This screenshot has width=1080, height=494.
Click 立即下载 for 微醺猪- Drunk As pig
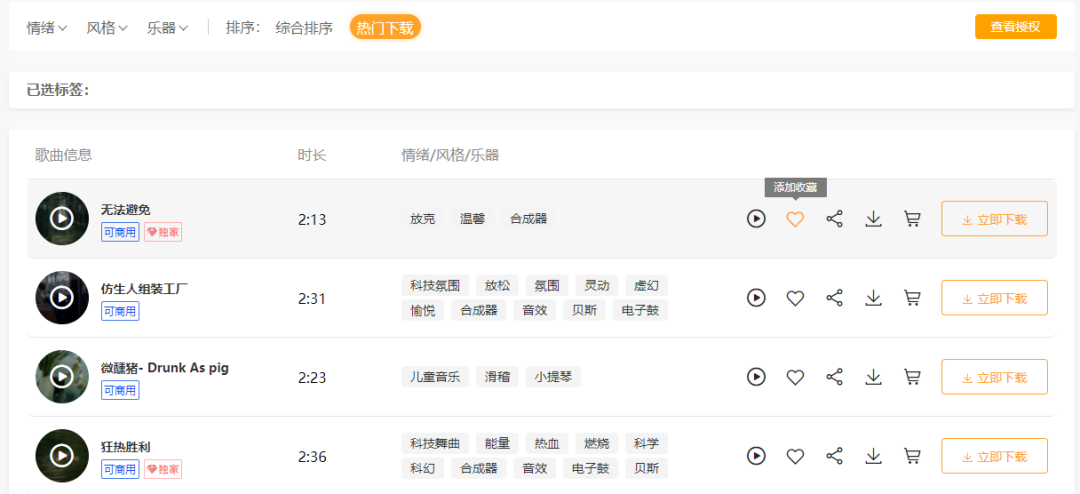click(x=994, y=377)
